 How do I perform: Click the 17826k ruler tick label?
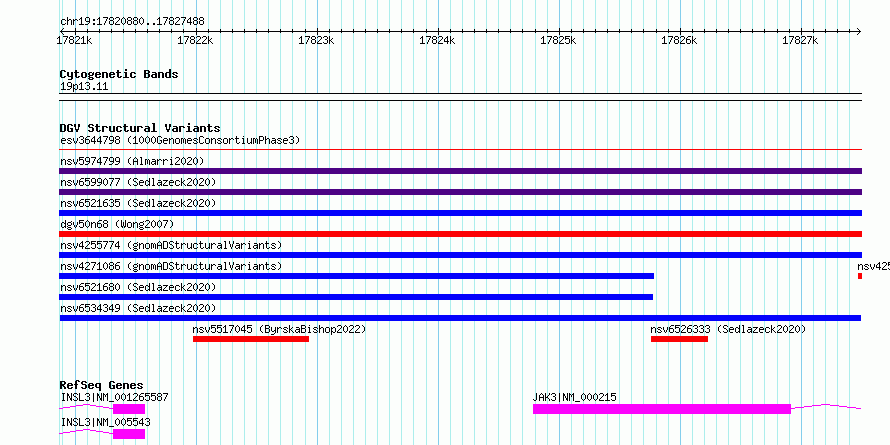point(679,40)
